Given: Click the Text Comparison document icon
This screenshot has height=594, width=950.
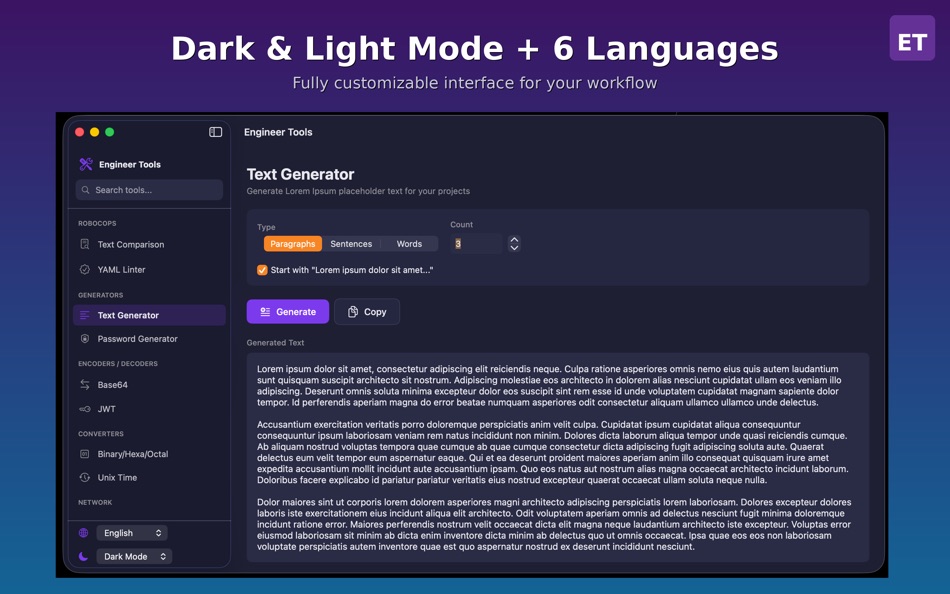Looking at the screenshot, I should 85,244.
